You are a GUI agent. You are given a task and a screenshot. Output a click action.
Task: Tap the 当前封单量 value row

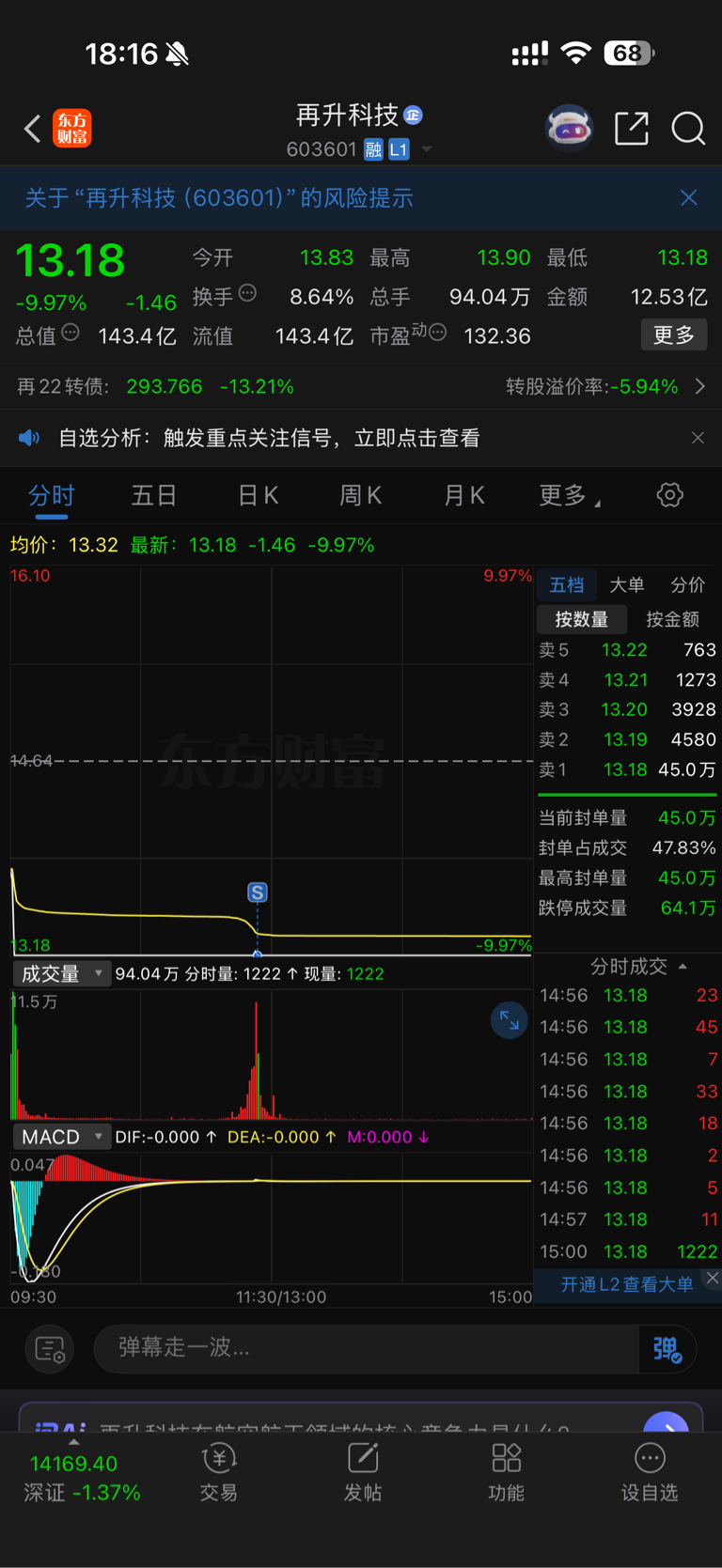click(x=627, y=818)
